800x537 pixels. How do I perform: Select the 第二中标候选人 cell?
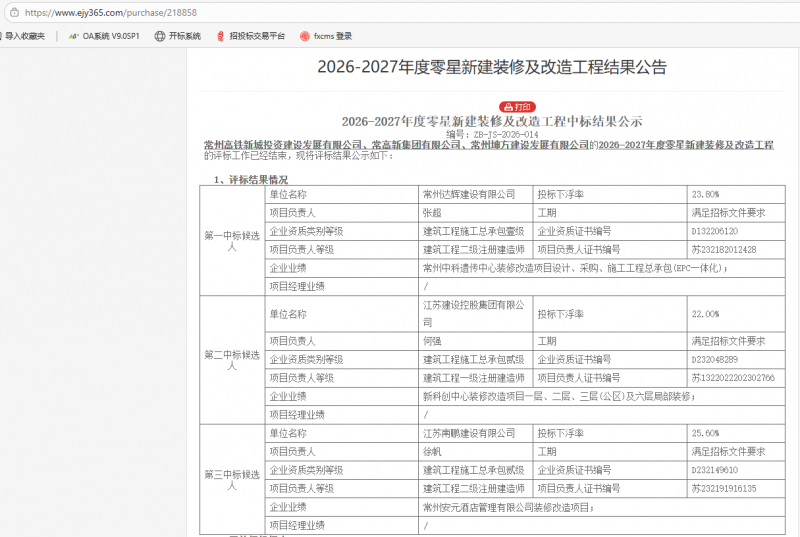[232, 360]
